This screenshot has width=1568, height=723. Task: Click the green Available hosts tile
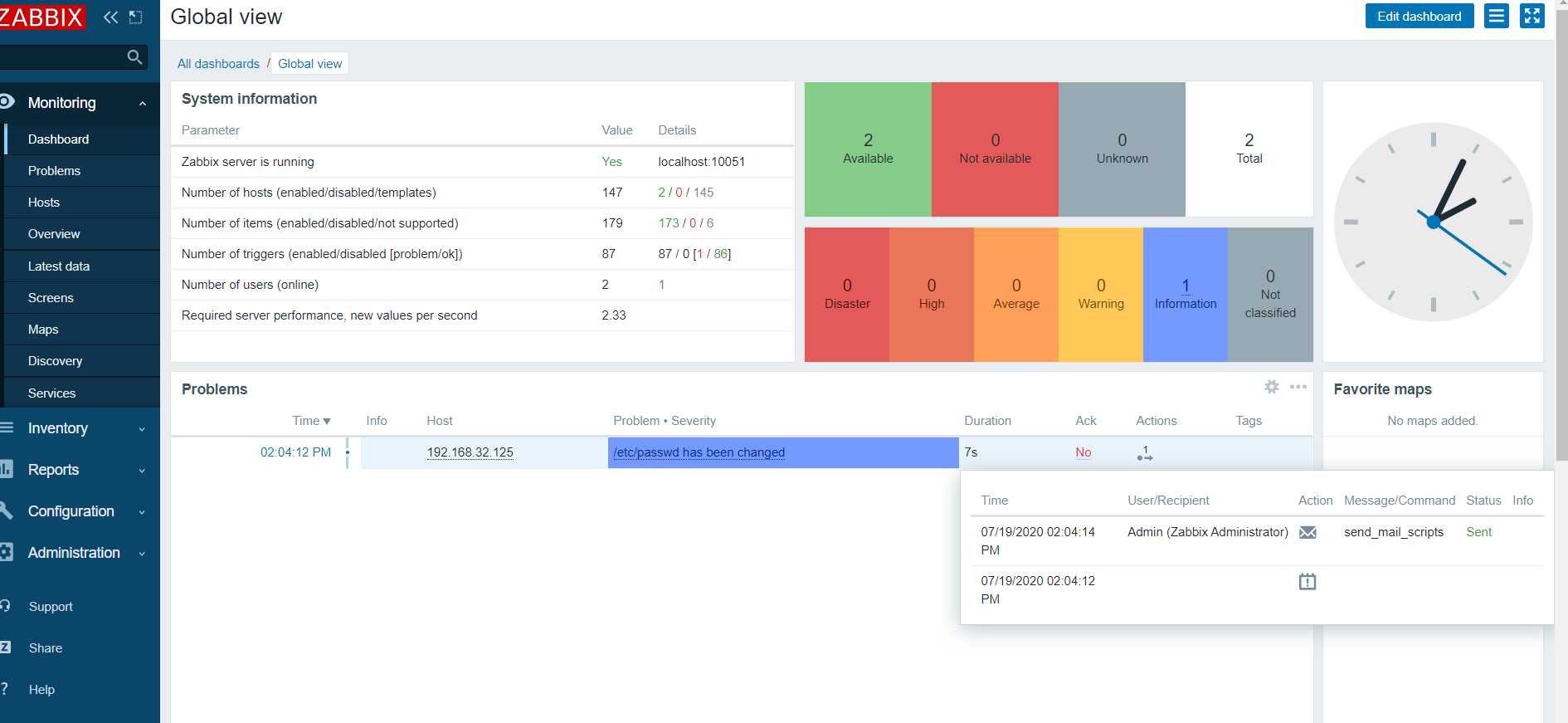[868, 149]
